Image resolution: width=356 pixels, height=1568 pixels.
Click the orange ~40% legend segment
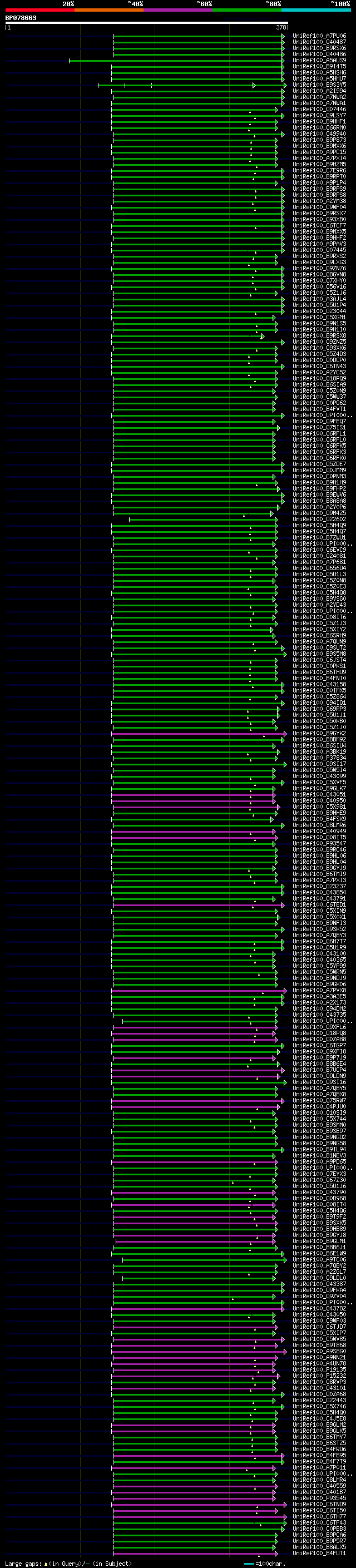(x=109, y=10)
